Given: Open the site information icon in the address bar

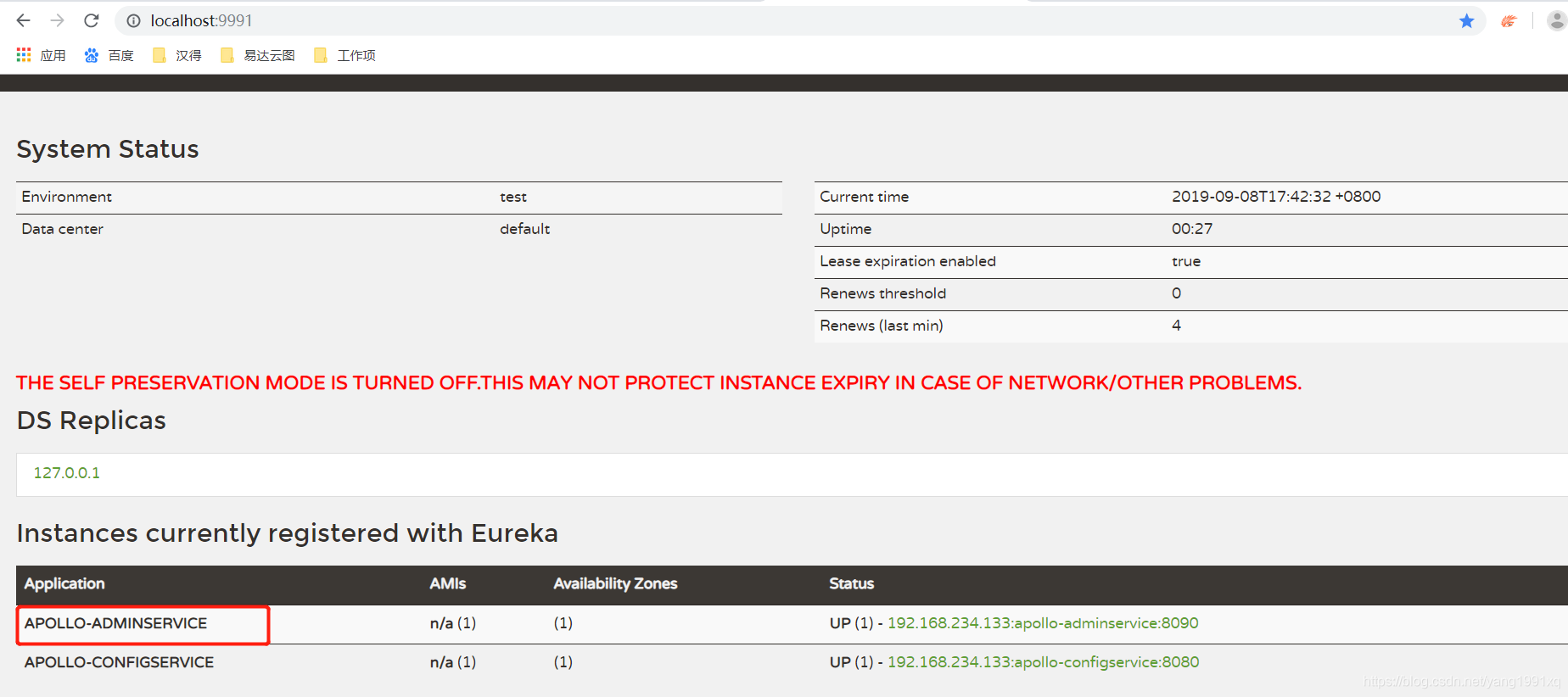Looking at the screenshot, I should 133,20.
